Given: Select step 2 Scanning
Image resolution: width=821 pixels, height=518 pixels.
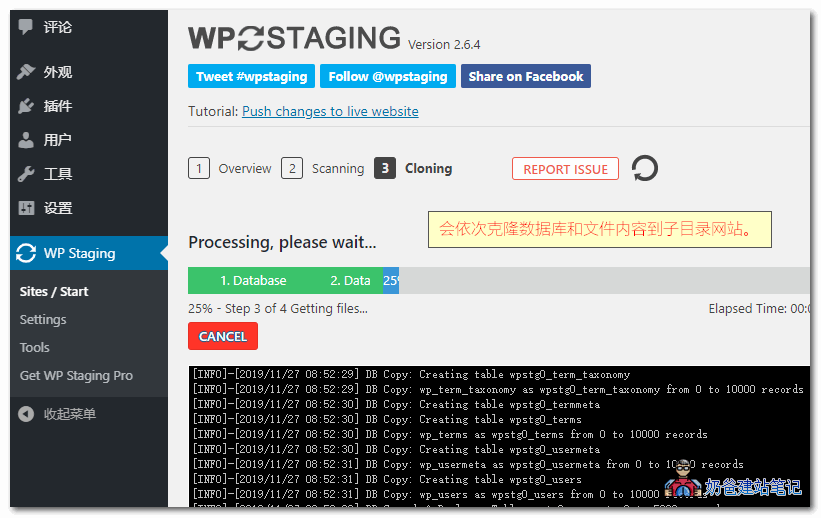Looking at the screenshot, I should [x=323, y=169].
